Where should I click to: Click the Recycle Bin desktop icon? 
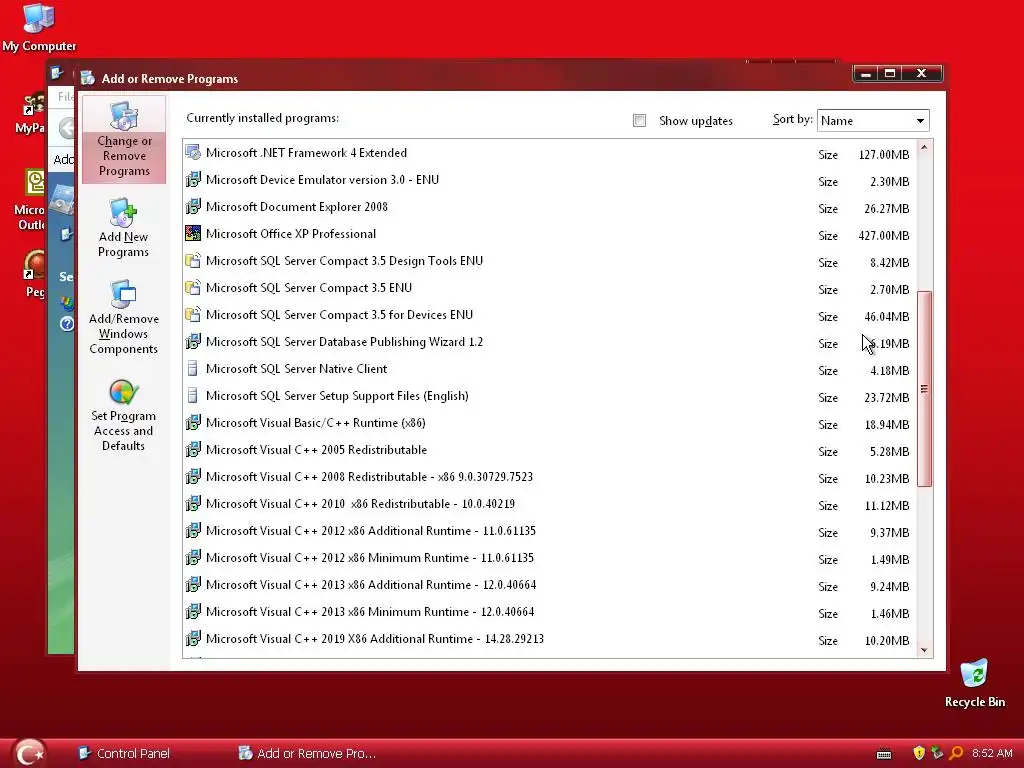pyautogui.click(x=974, y=684)
